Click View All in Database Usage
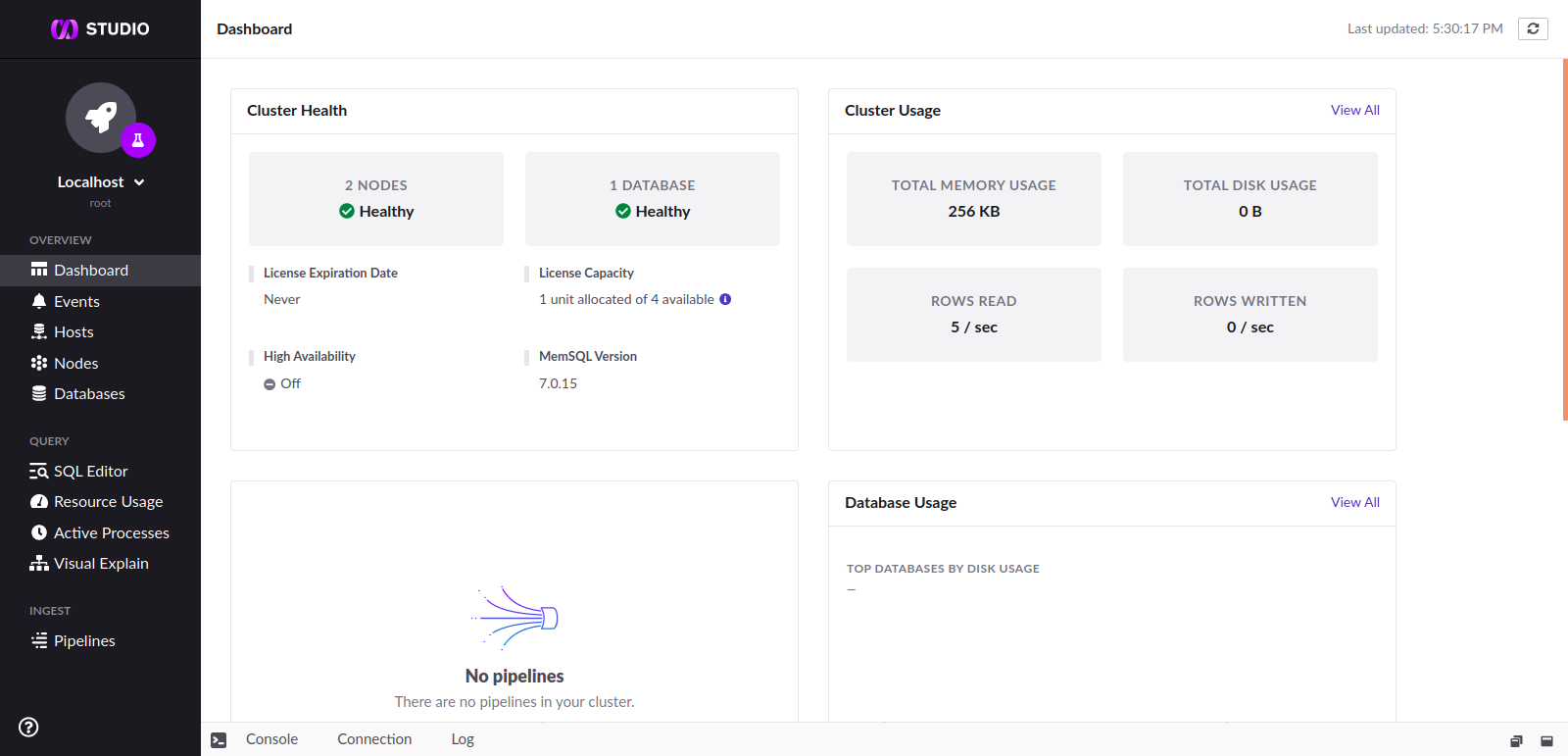The image size is (1568, 756). 1354,502
